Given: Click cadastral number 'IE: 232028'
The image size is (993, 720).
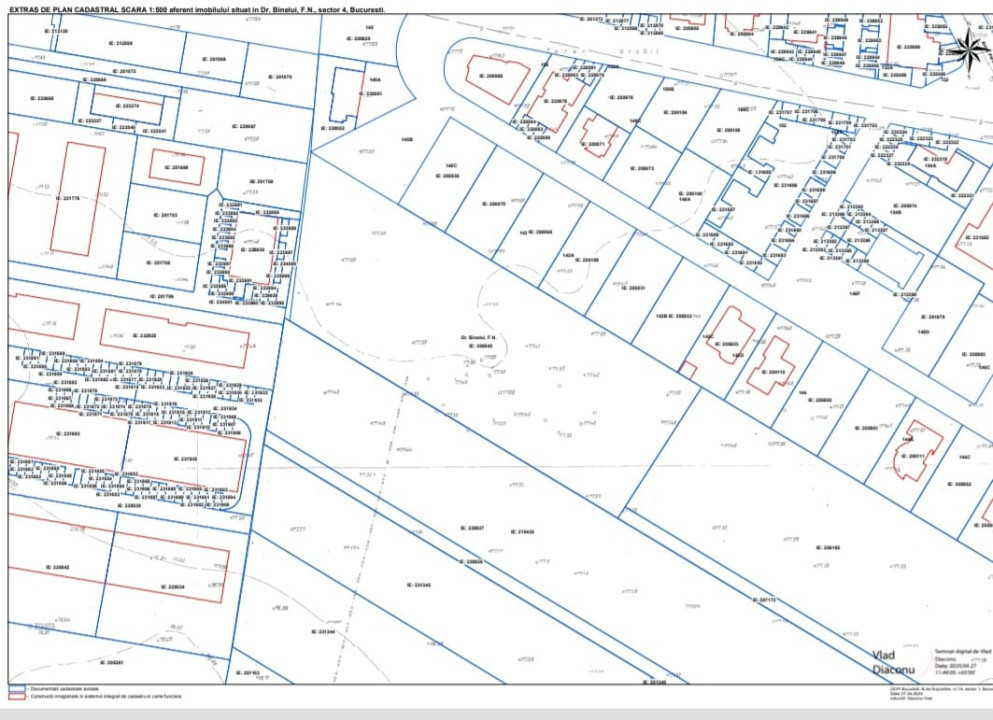Looking at the screenshot, I should [144, 335].
